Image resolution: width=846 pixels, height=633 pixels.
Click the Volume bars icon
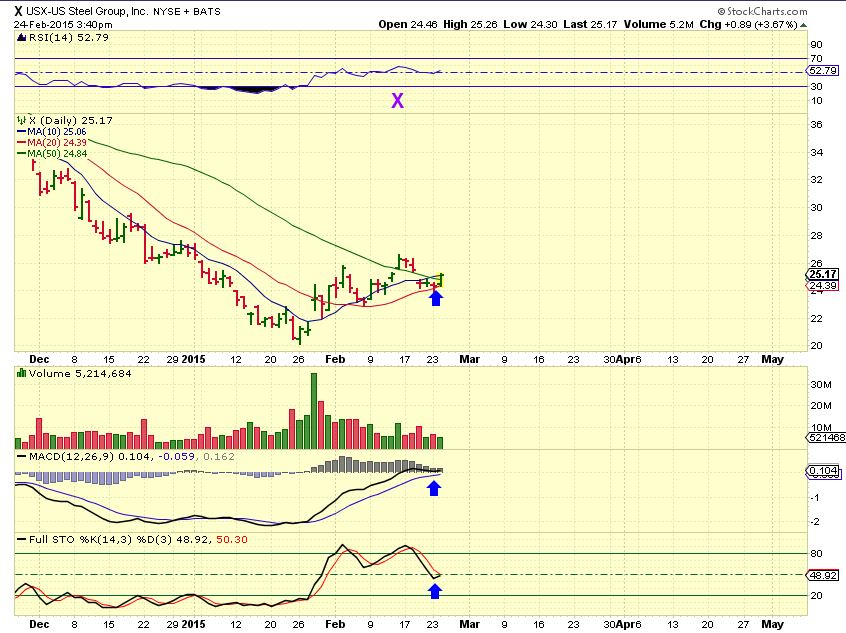(x=22, y=373)
